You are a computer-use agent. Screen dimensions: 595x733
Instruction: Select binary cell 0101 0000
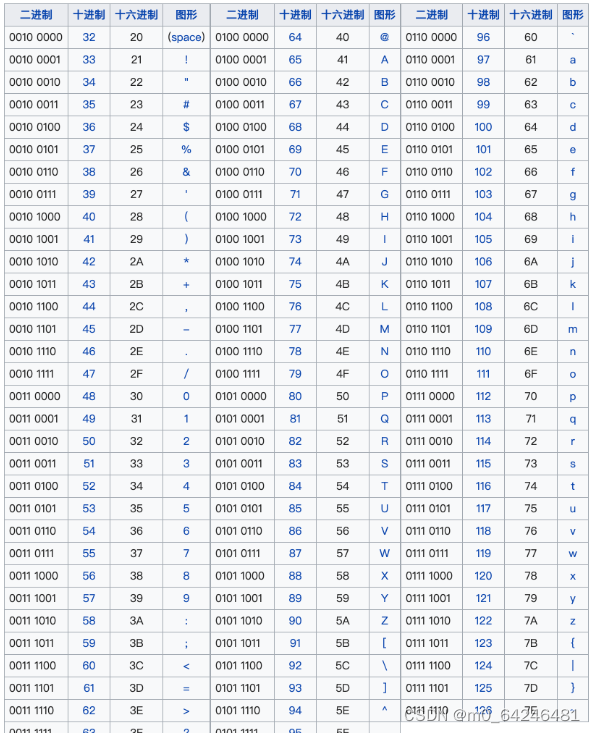(241, 396)
